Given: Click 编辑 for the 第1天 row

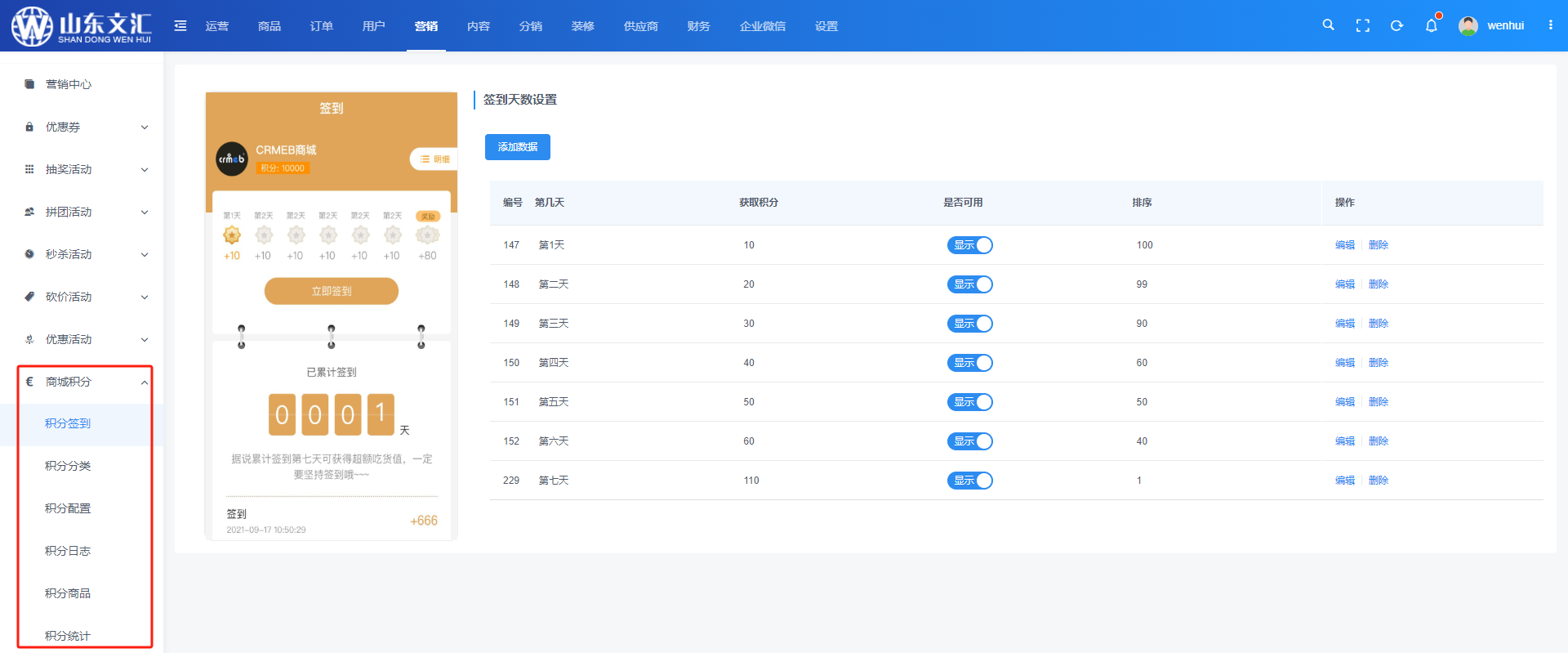Looking at the screenshot, I should click(1345, 245).
